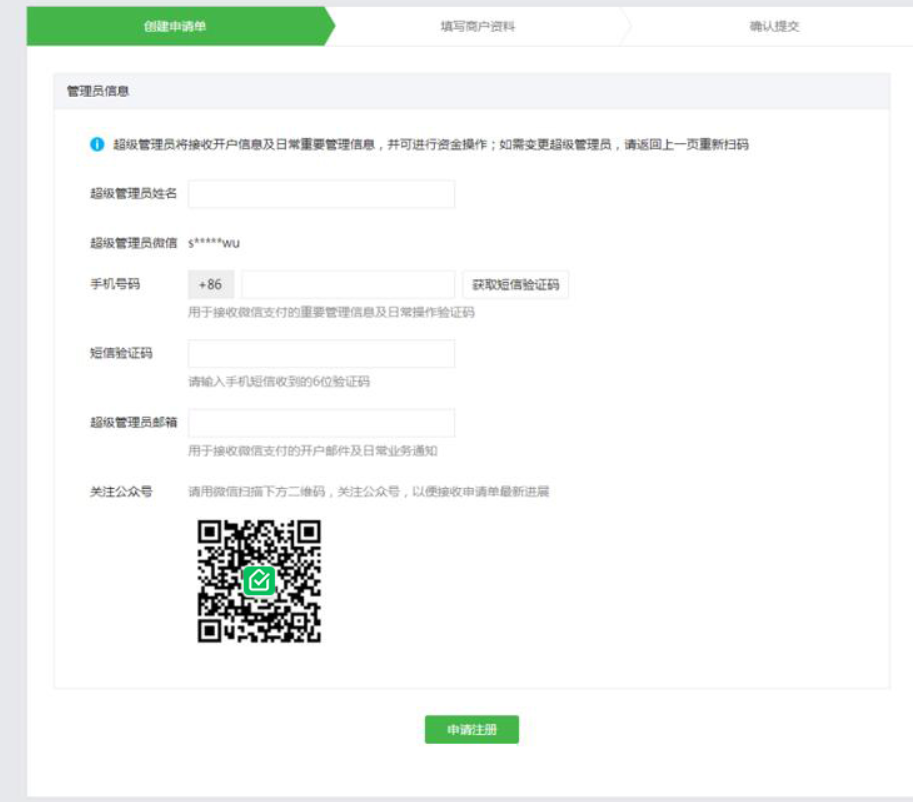The height and width of the screenshot is (802, 919).
Task: Submit with the 申请注册 button
Action: coord(472,729)
